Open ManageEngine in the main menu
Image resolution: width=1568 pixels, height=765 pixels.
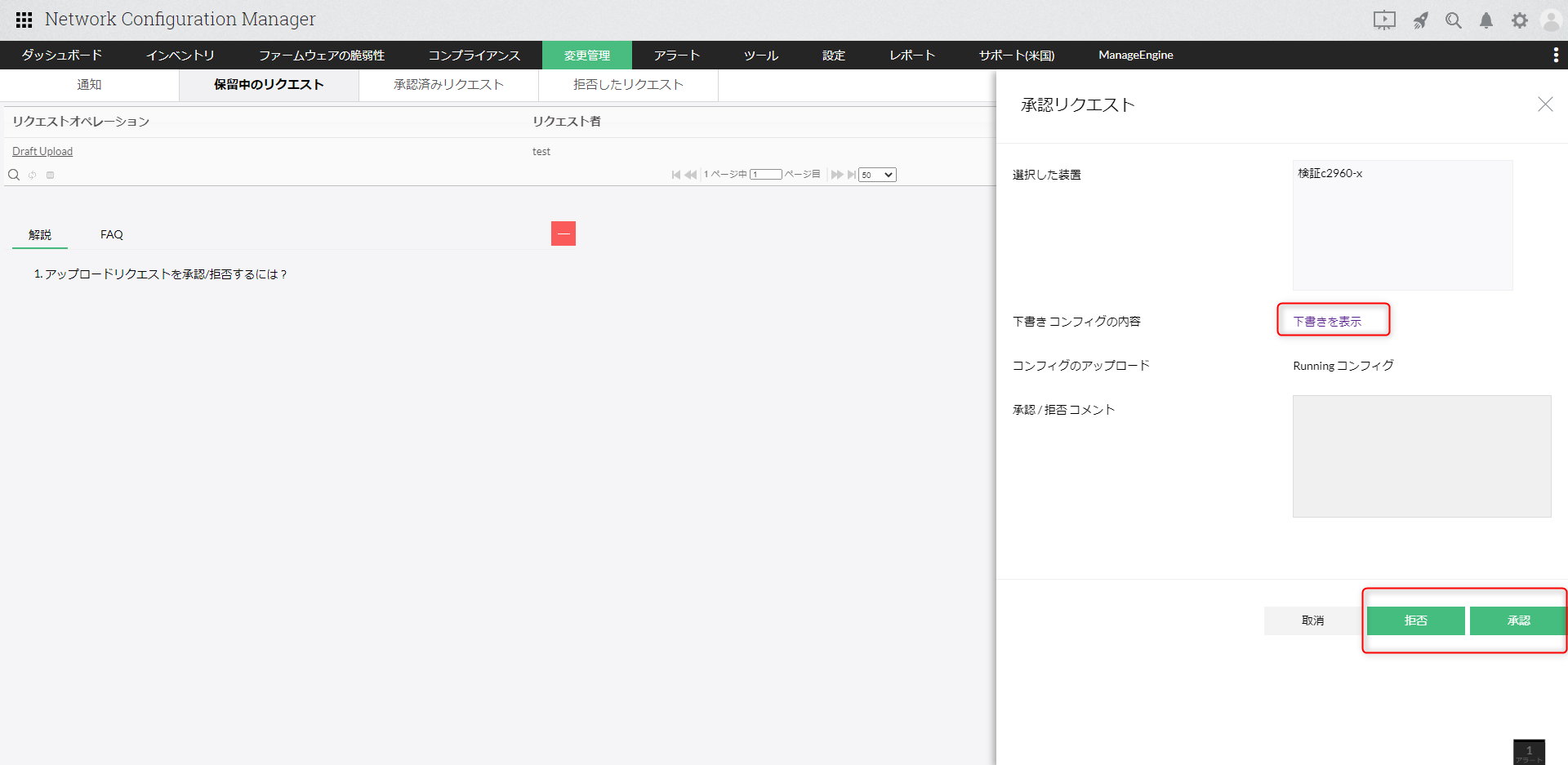pos(1136,55)
